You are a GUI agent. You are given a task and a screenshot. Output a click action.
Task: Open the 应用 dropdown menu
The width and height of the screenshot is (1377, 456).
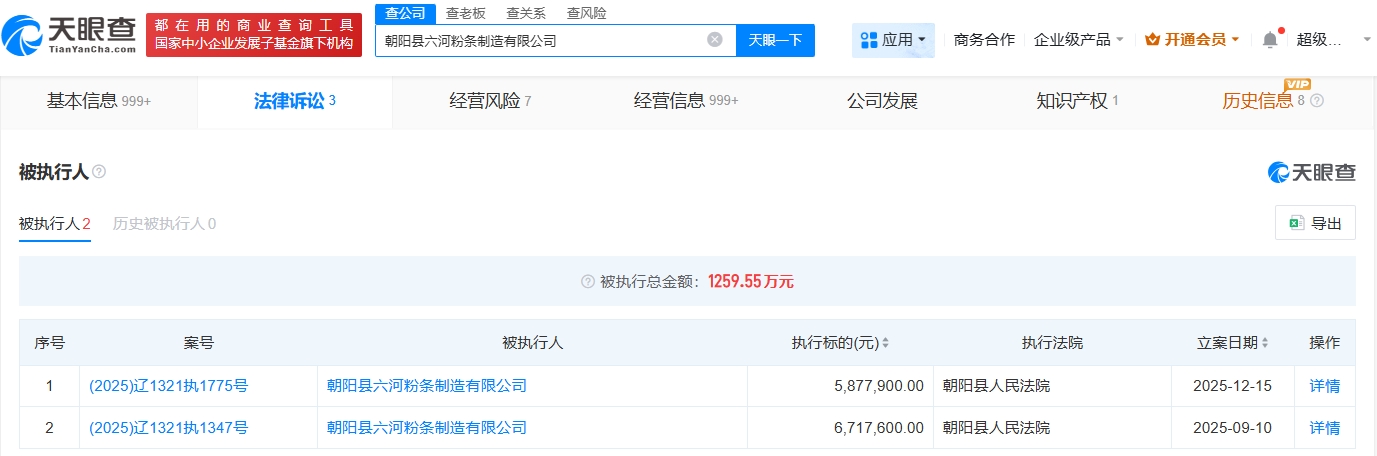[893, 40]
